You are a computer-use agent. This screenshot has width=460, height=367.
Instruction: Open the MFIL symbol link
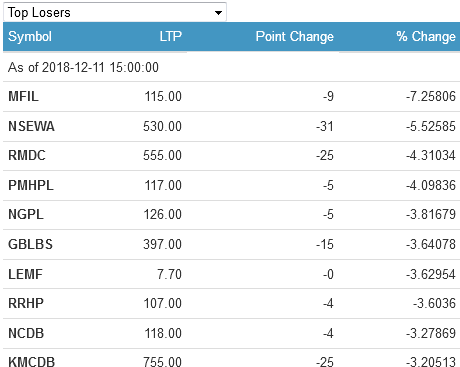click(23, 97)
